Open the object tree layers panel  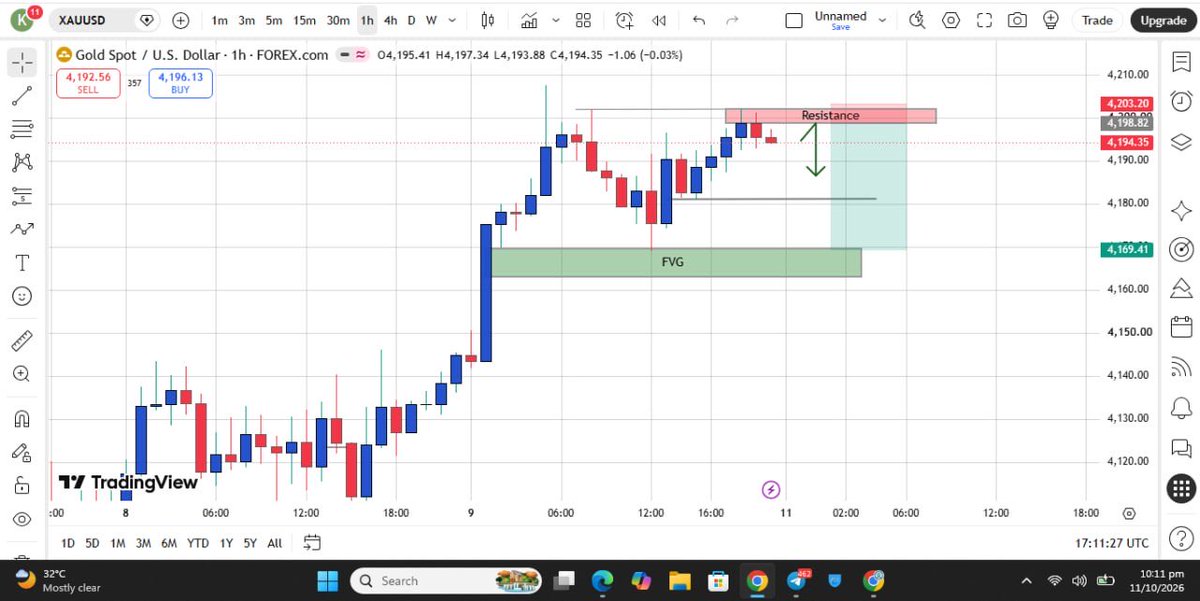[1180, 141]
